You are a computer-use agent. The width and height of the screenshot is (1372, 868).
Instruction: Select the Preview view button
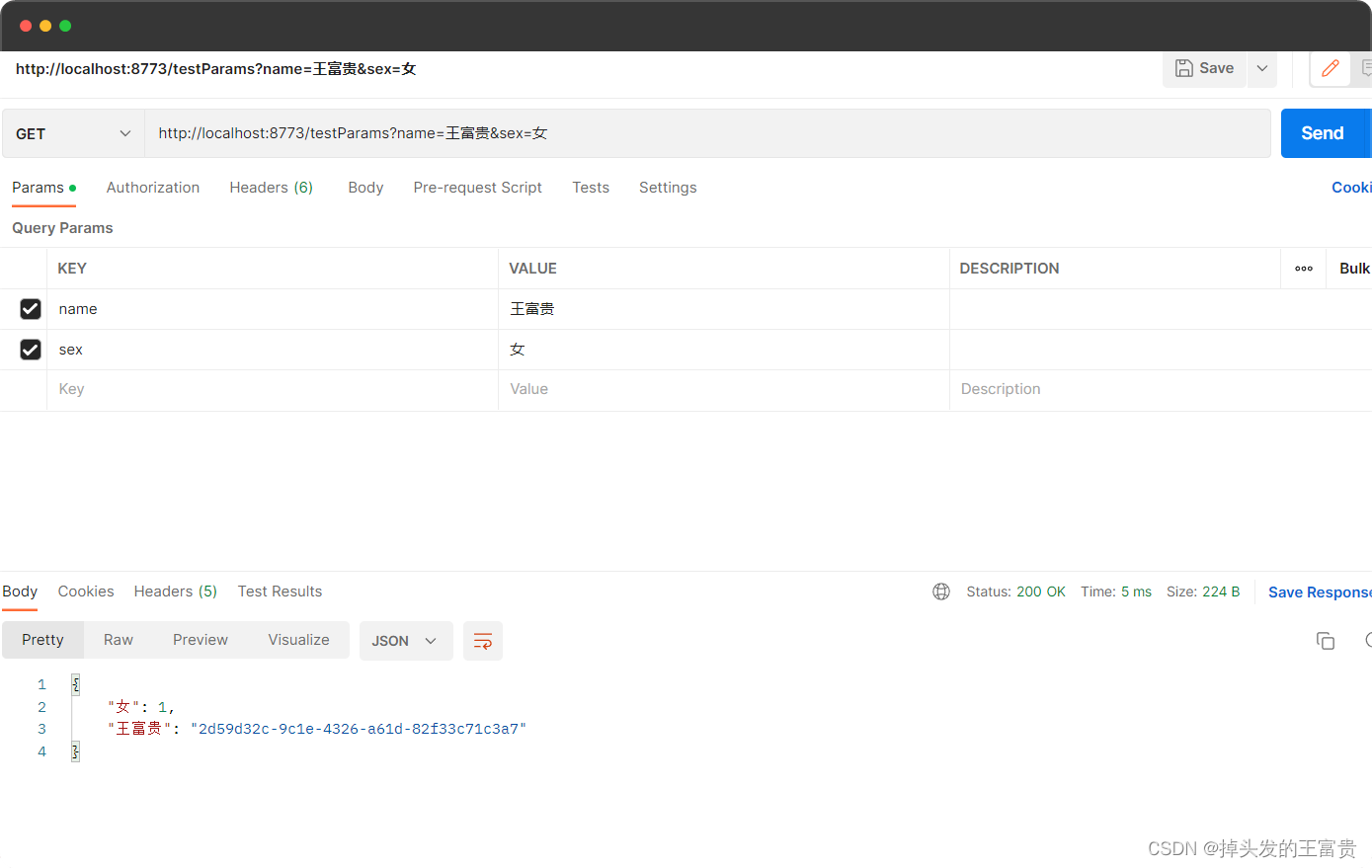201,640
